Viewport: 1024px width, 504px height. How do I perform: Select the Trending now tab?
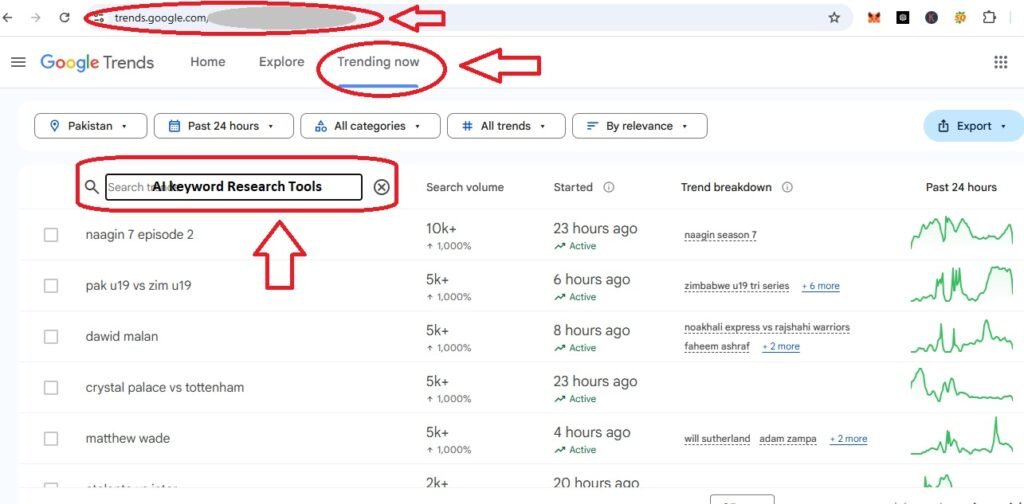pos(378,62)
